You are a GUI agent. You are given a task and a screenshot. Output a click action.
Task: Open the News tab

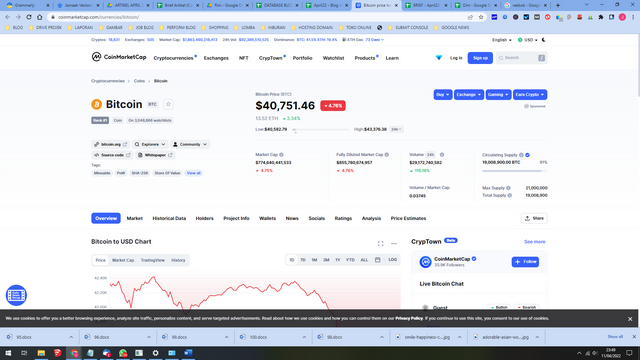click(x=292, y=218)
